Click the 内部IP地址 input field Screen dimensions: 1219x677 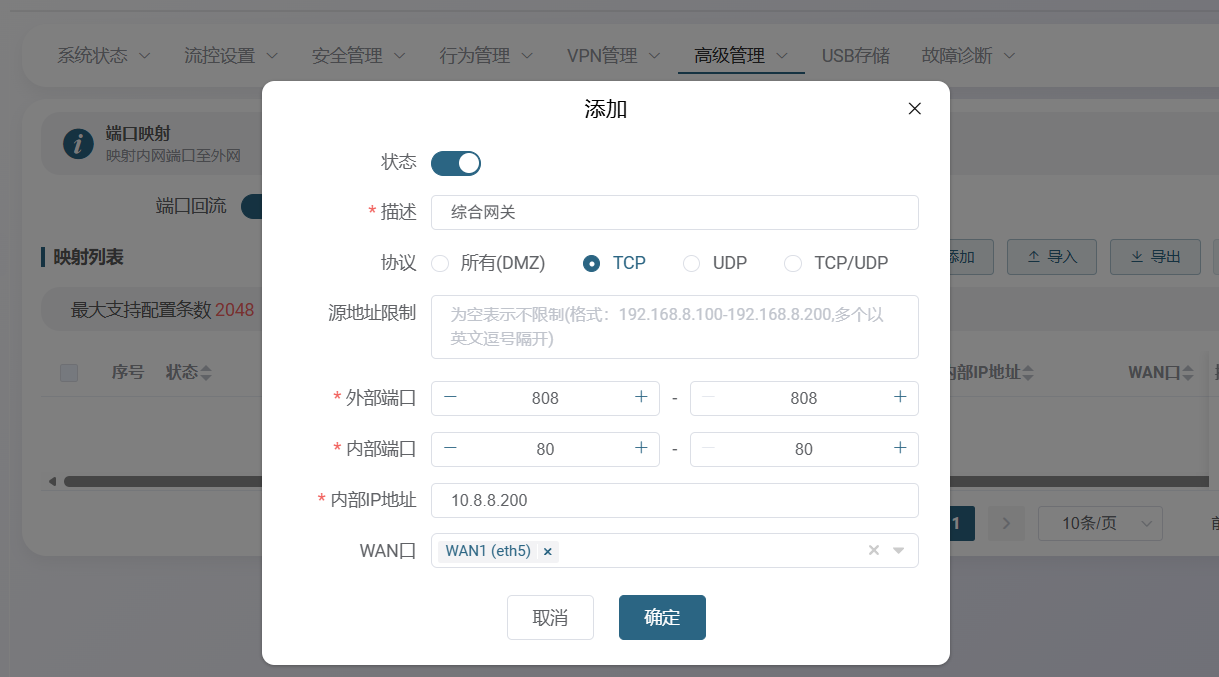pos(674,500)
